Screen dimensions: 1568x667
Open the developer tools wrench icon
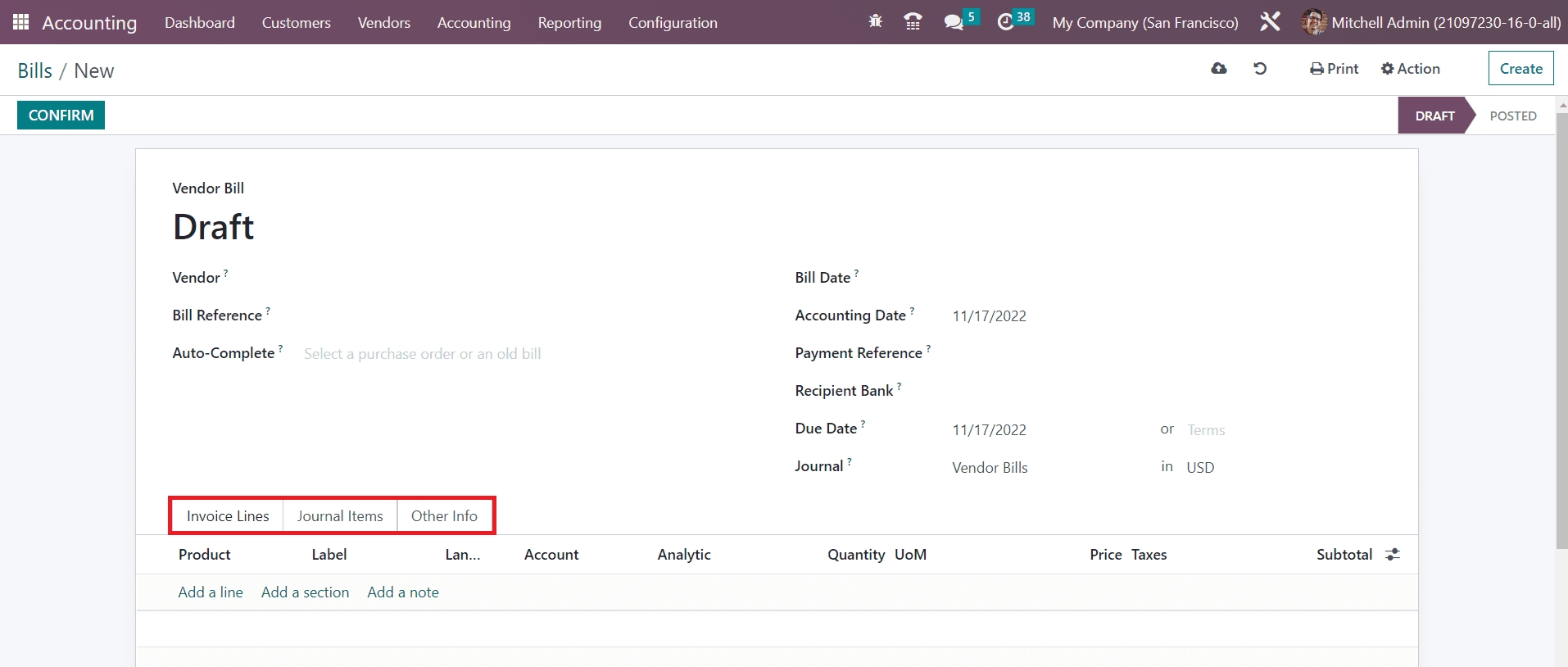point(1270,22)
